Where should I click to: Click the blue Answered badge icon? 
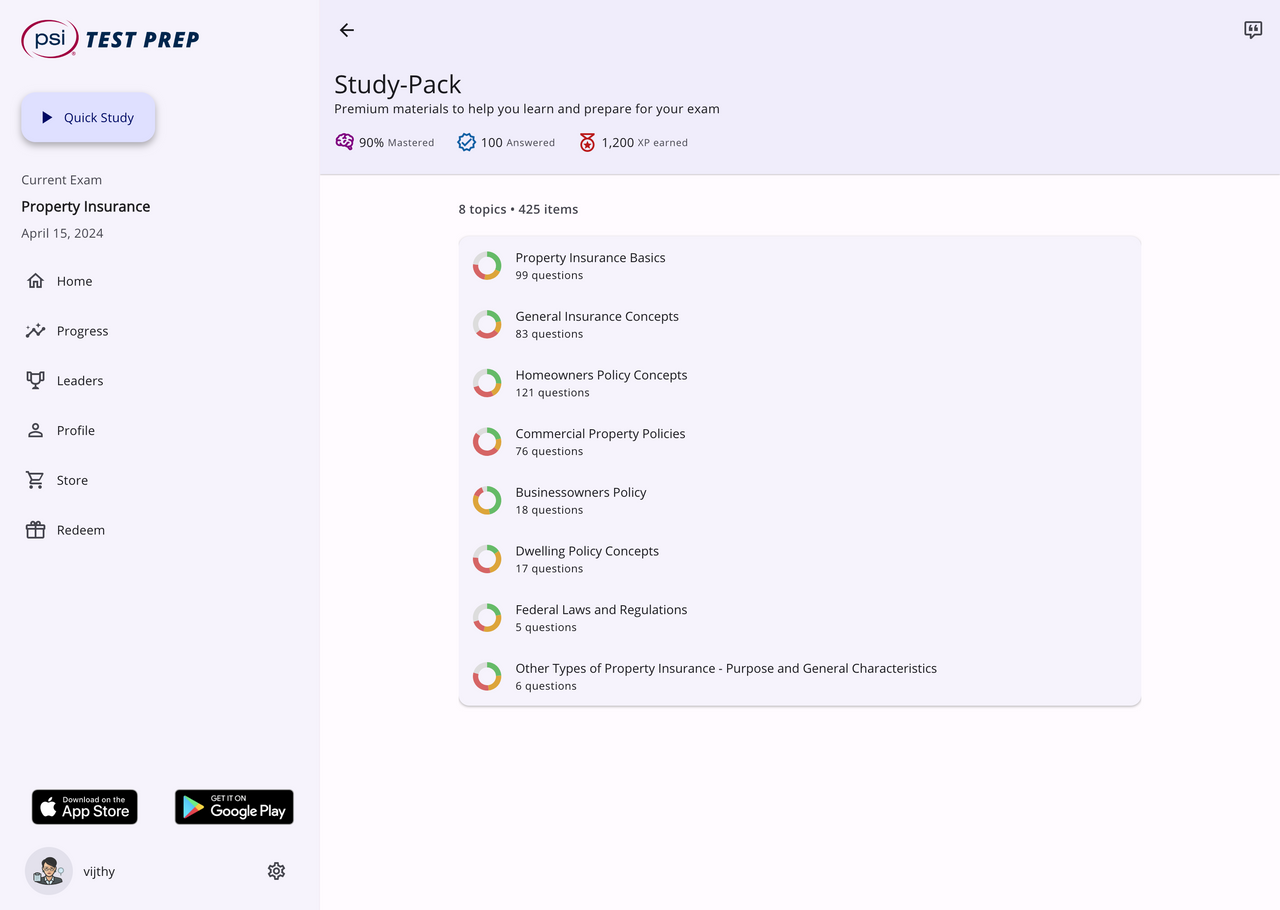tap(466, 142)
